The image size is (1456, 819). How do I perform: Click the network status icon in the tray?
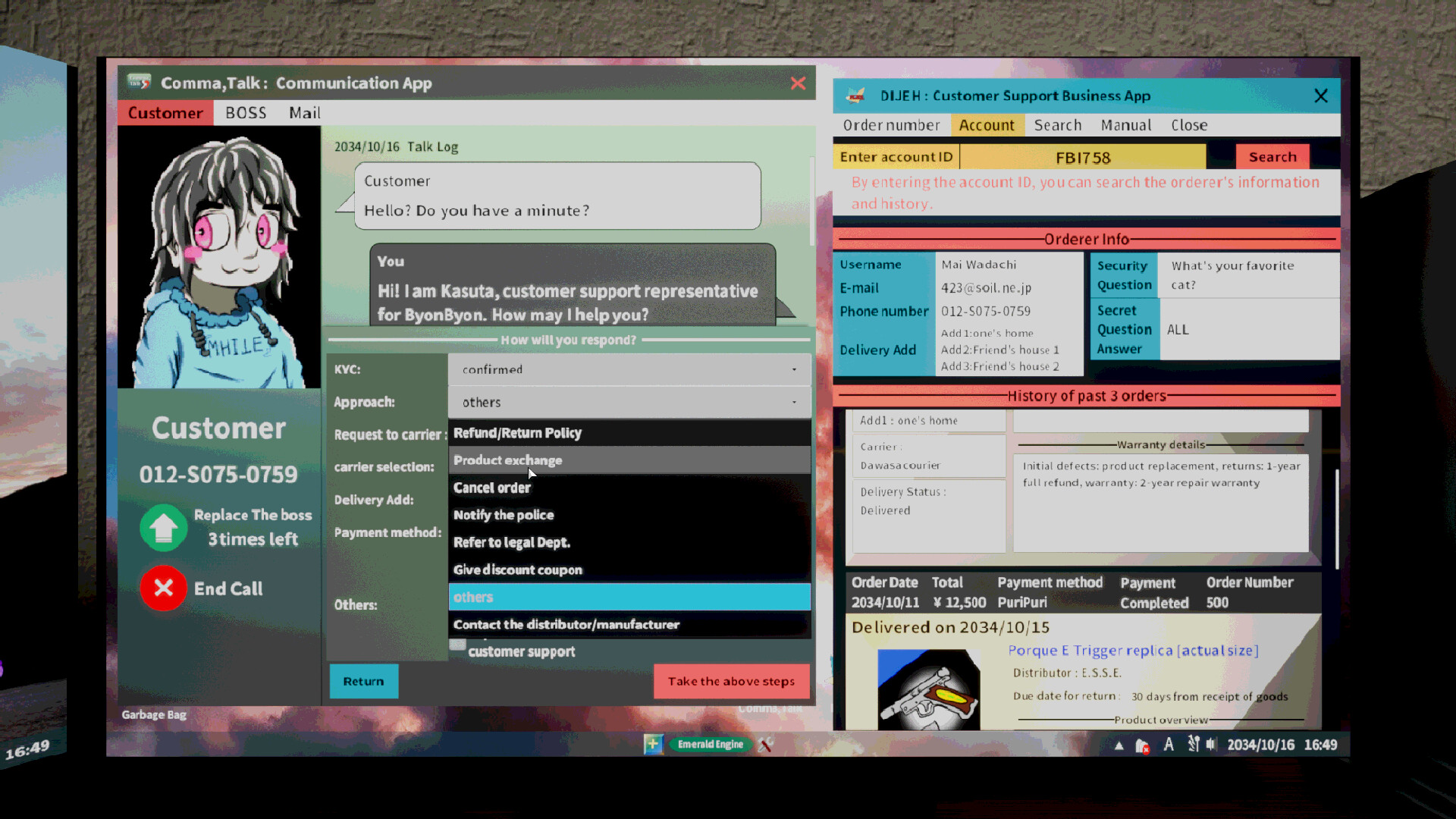pyautogui.click(x=1194, y=745)
